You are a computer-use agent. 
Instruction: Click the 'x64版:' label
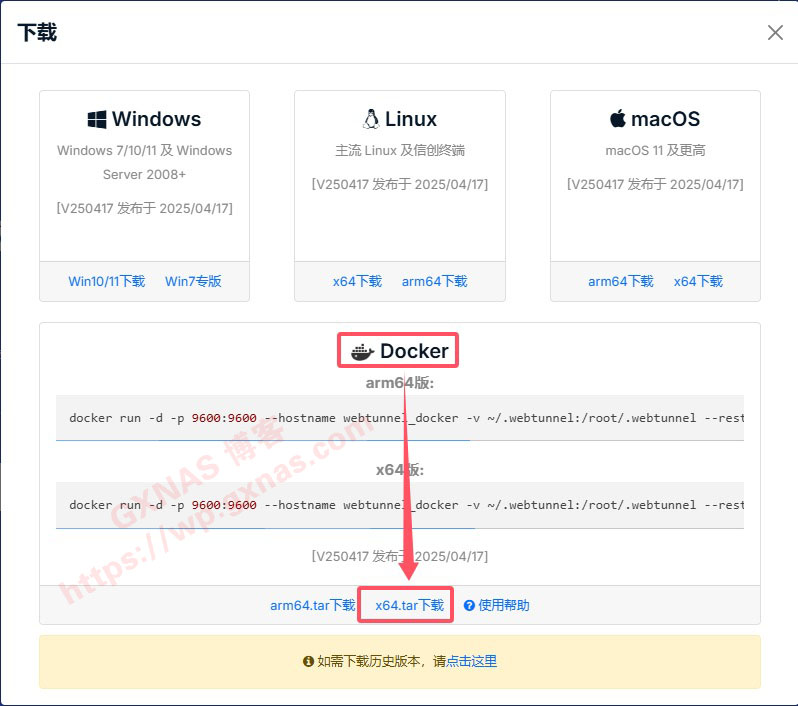pyautogui.click(x=400, y=470)
